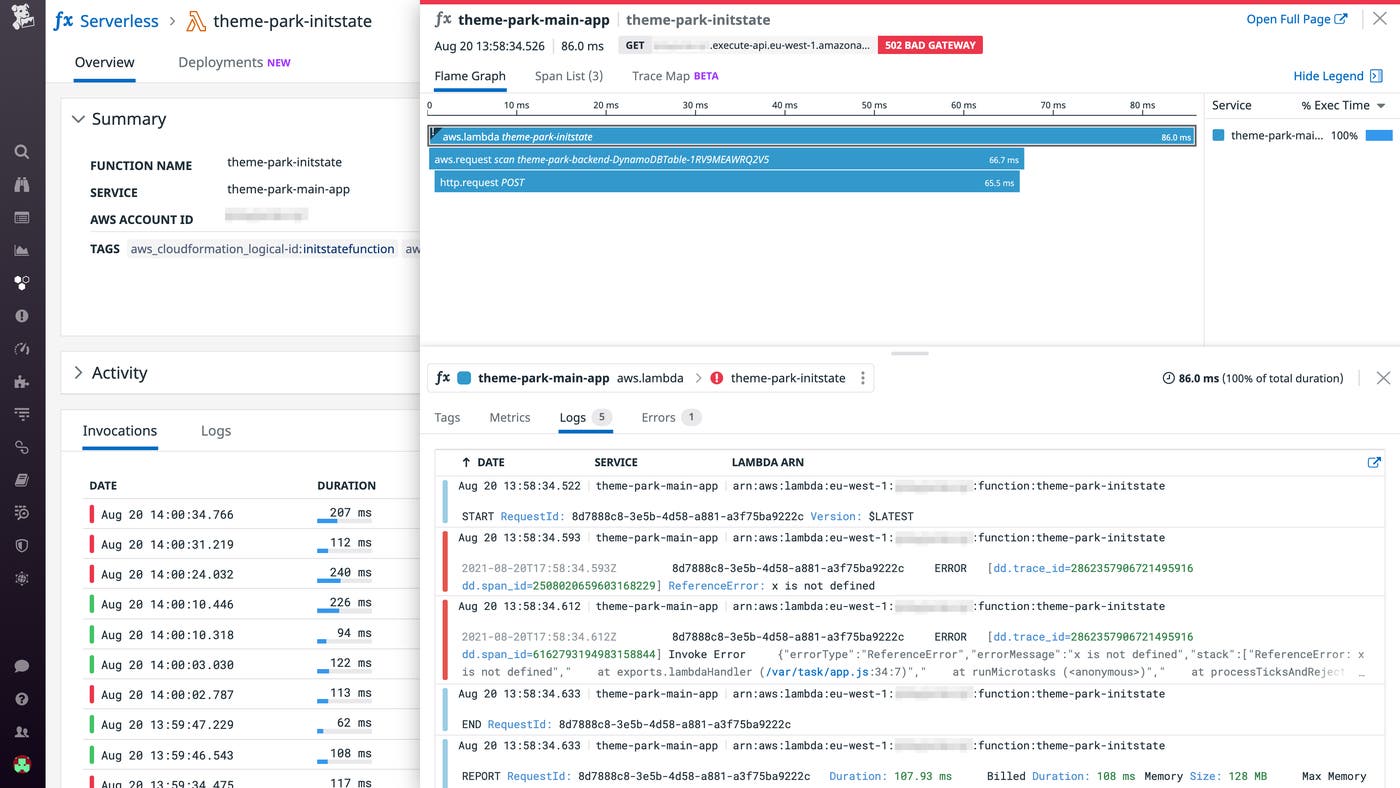This screenshot has width=1400, height=788.
Task: Click the clock icon beside 86.0 ms duration
Action: 1168,379
